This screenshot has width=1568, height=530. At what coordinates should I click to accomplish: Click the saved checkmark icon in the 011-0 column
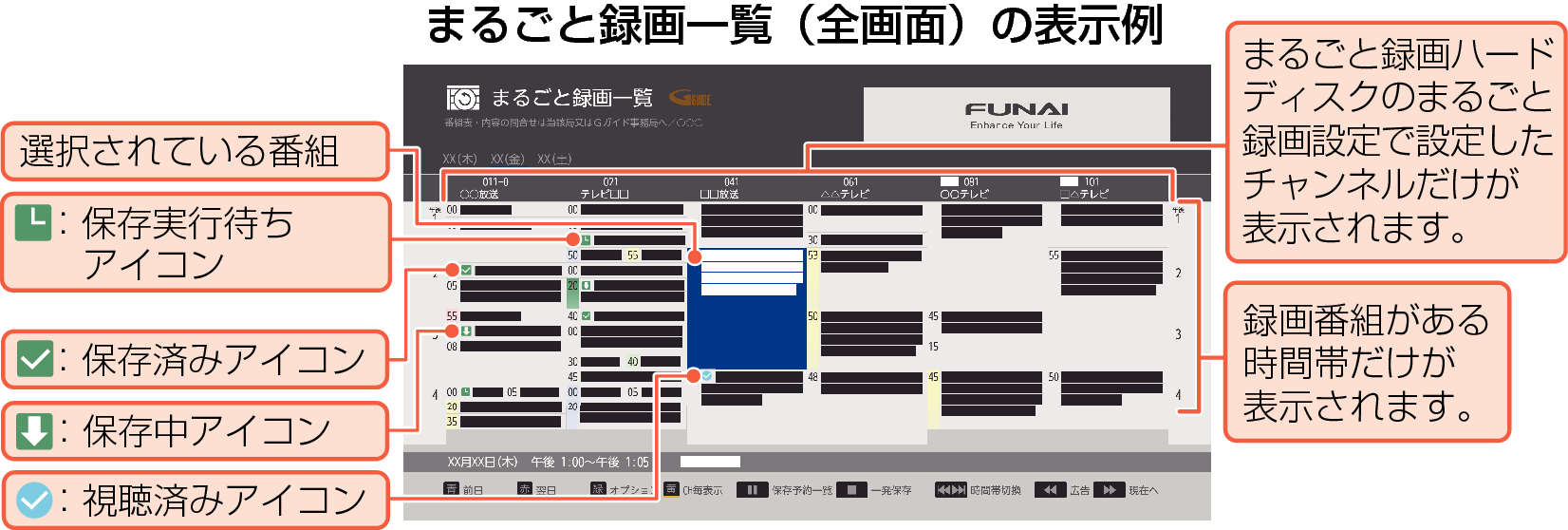click(x=466, y=271)
